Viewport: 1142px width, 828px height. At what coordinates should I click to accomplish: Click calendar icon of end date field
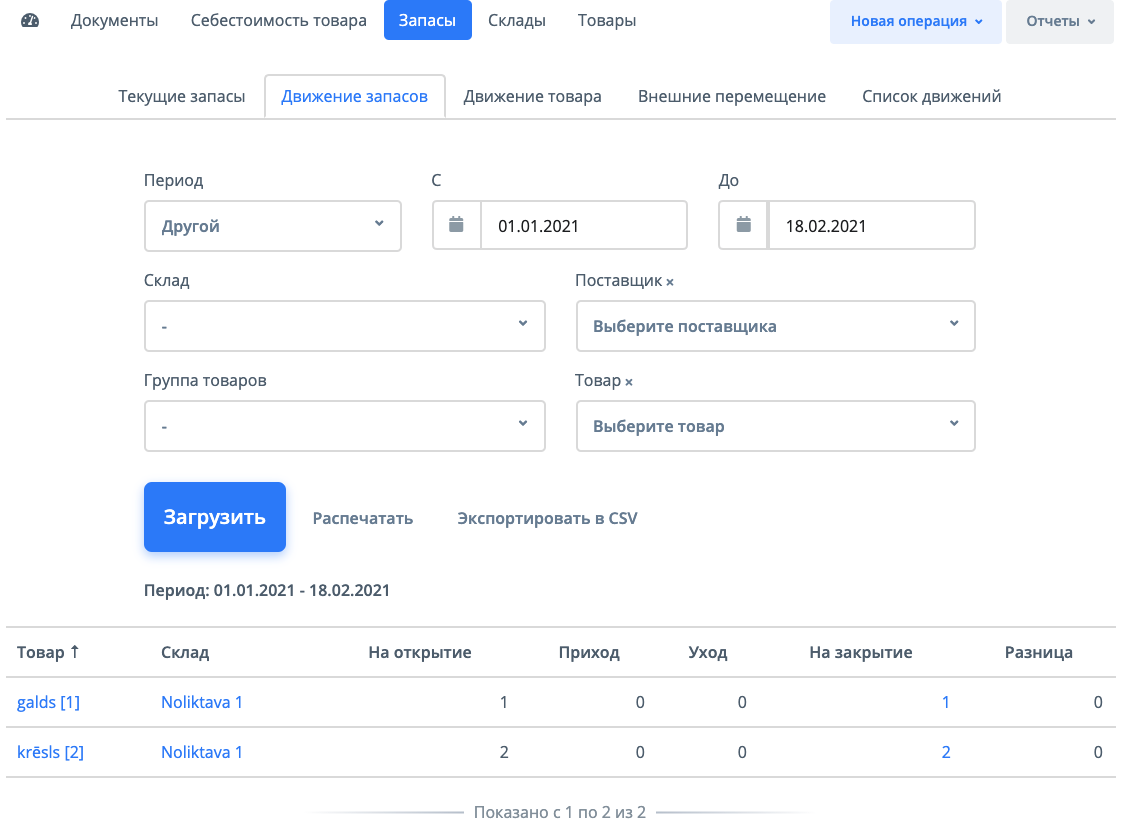[x=744, y=225]
